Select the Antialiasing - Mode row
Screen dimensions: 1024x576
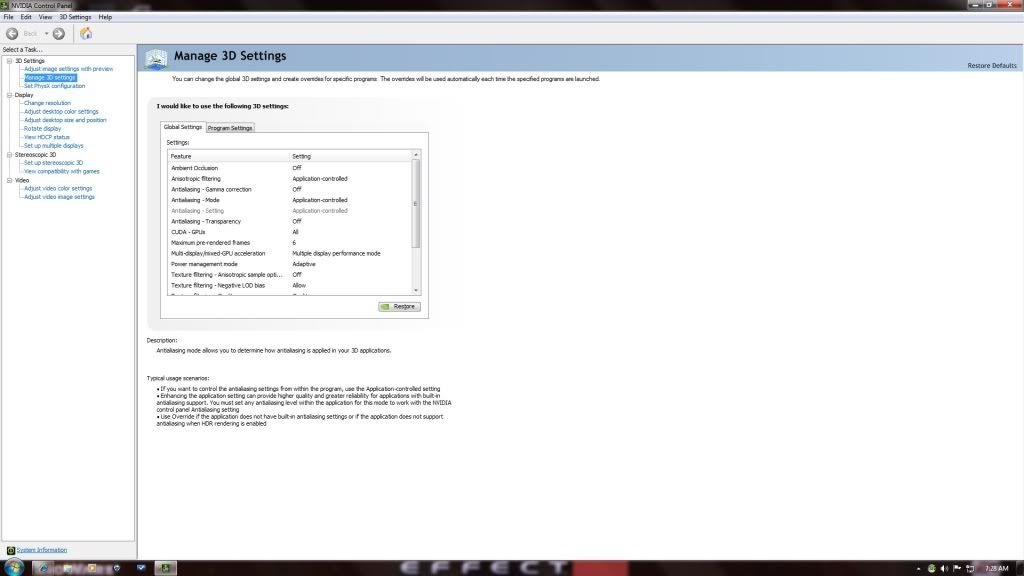click(289, 200)
